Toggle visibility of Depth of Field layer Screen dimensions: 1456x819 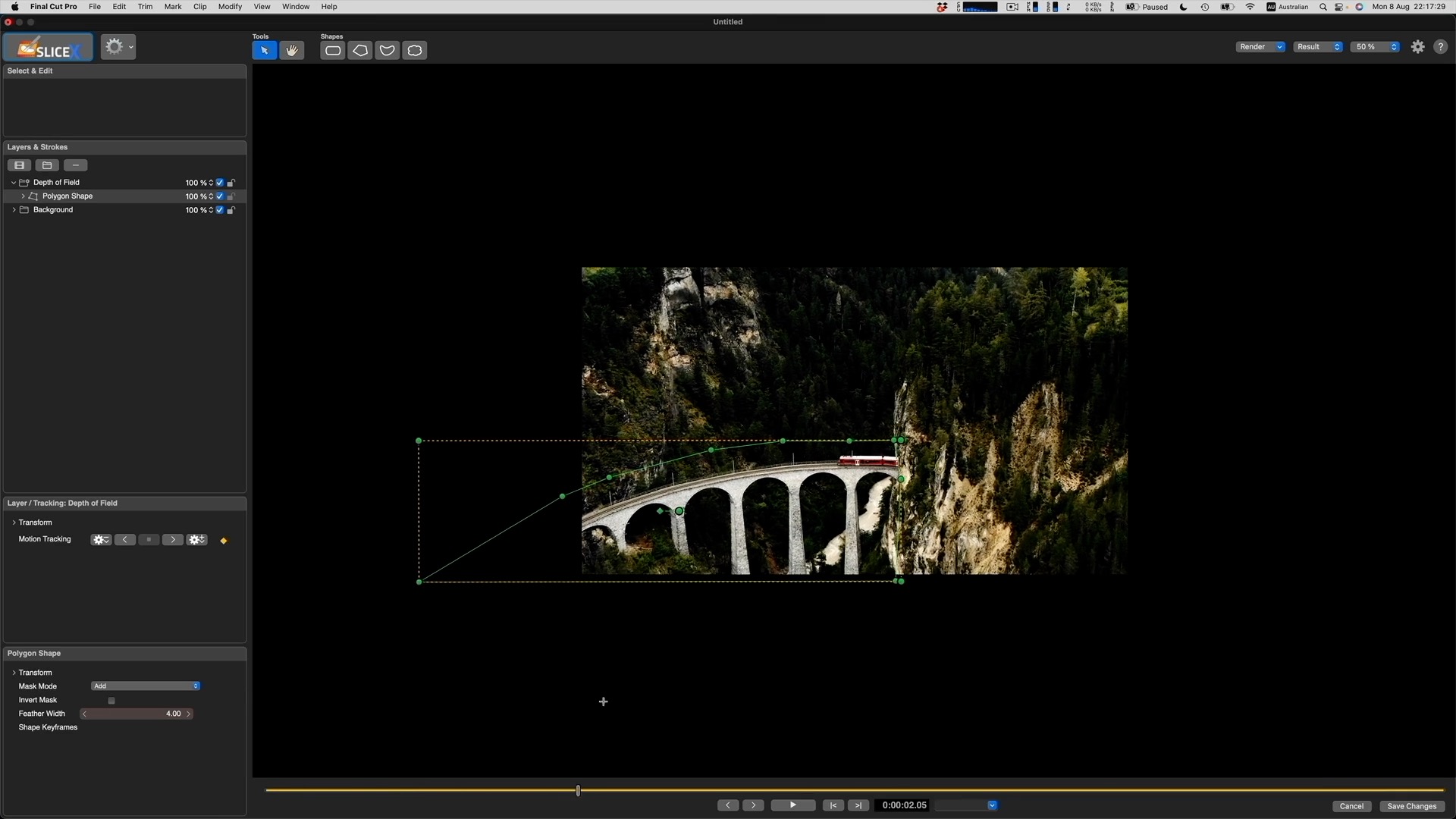[220, 183]
